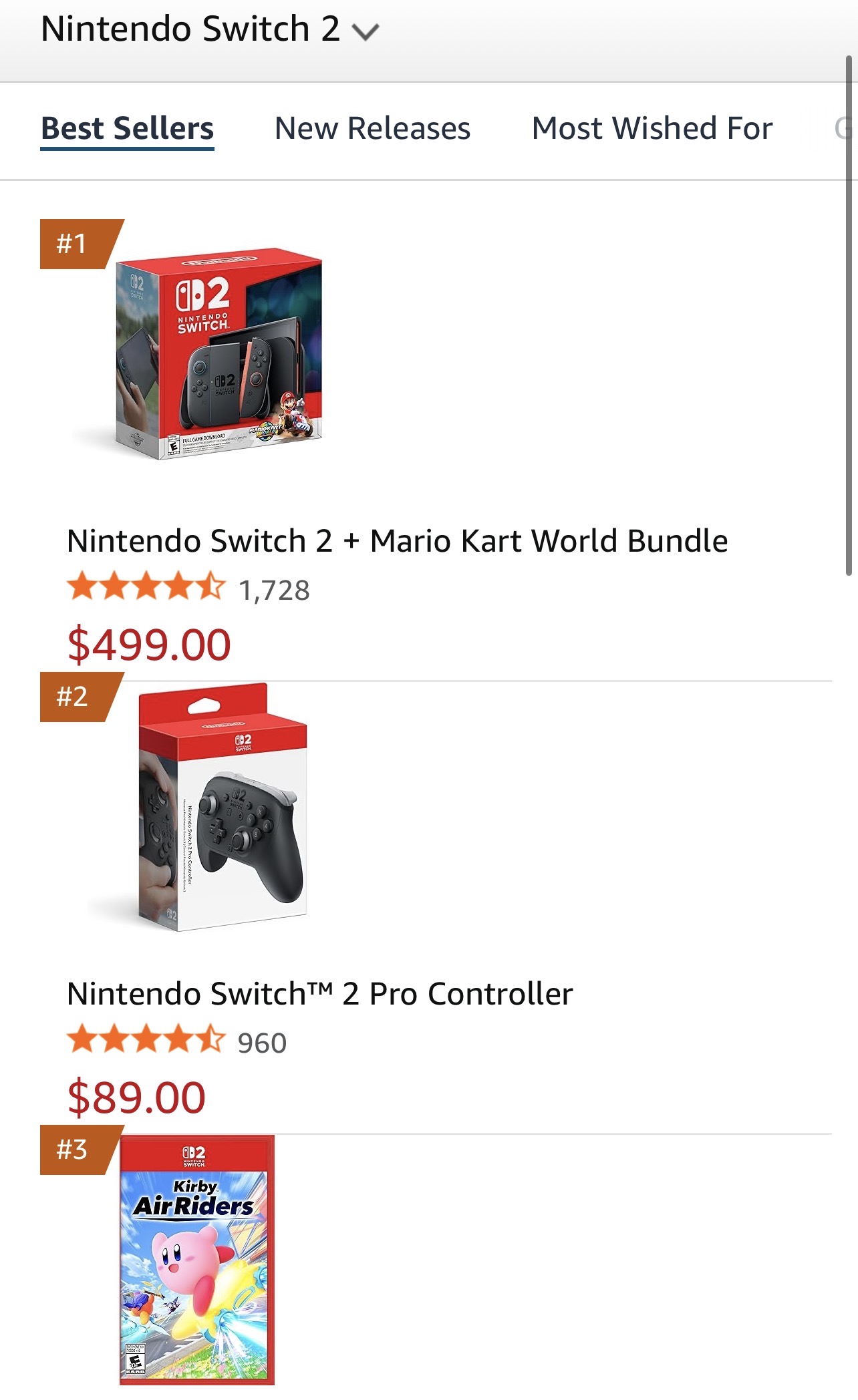Click star rating of Mario Kart bundle
Viewport: 858px width, 1400px height.
(x=146, y=587)
